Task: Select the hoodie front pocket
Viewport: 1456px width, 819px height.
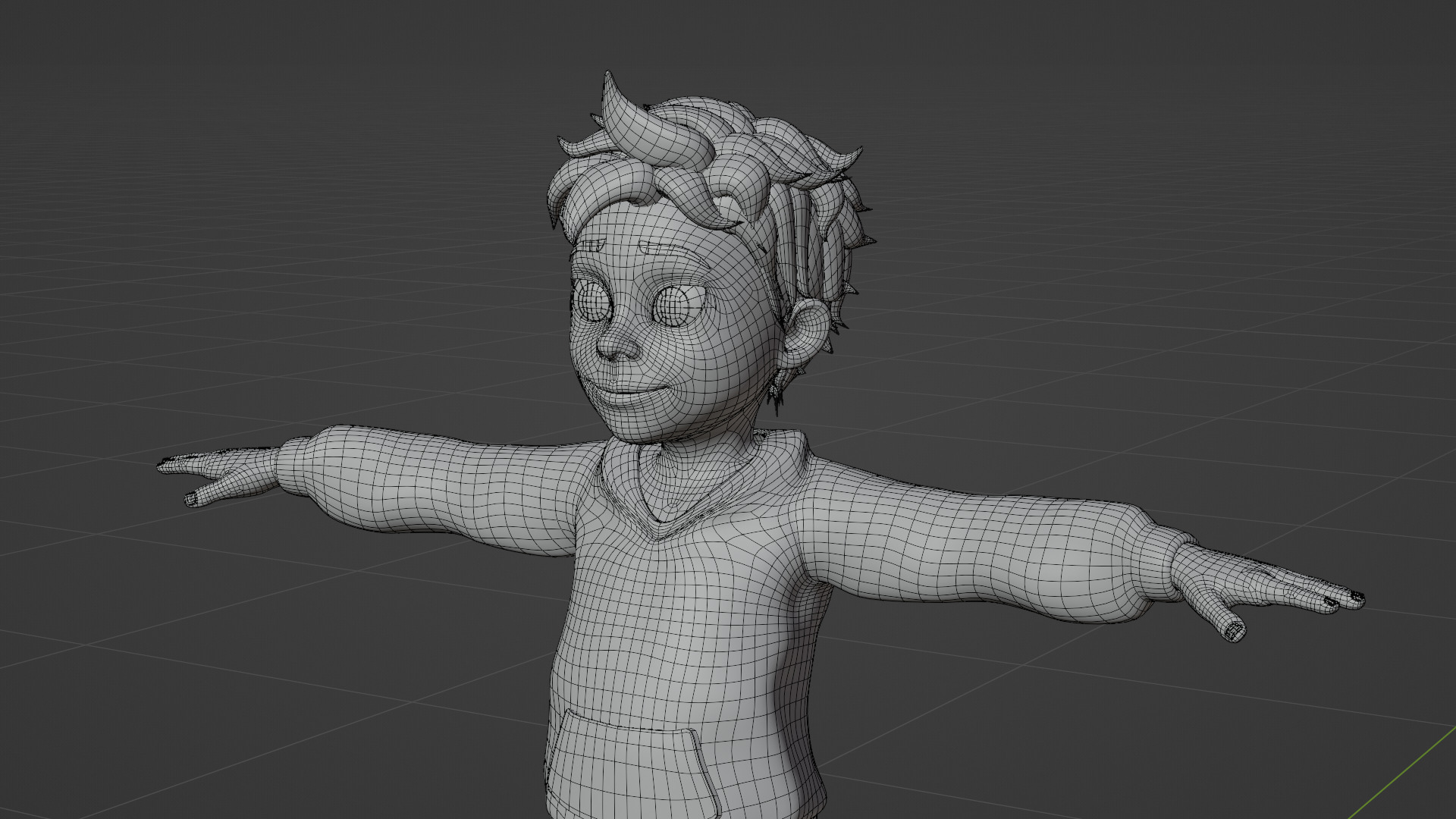Action: click(x=633, y=766)
